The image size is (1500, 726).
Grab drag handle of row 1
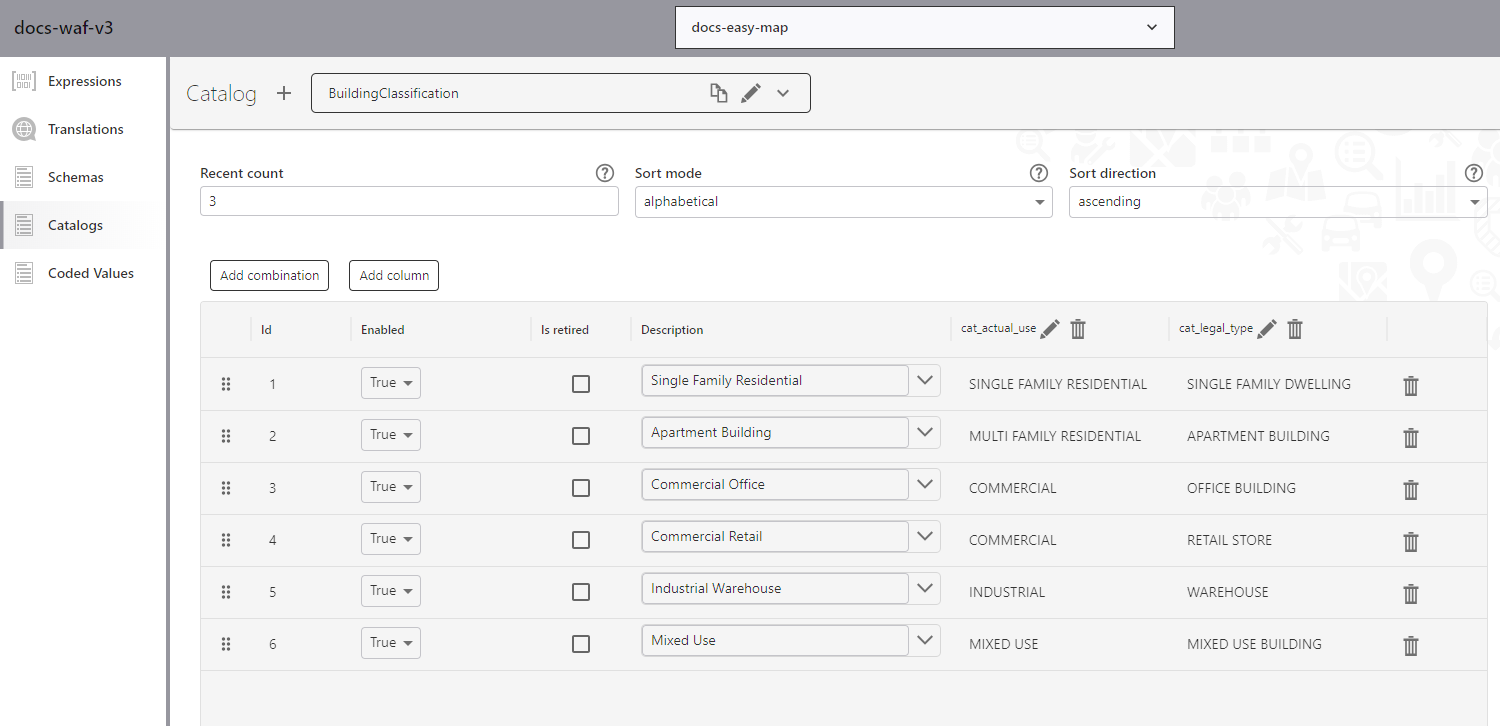[226, 384]
